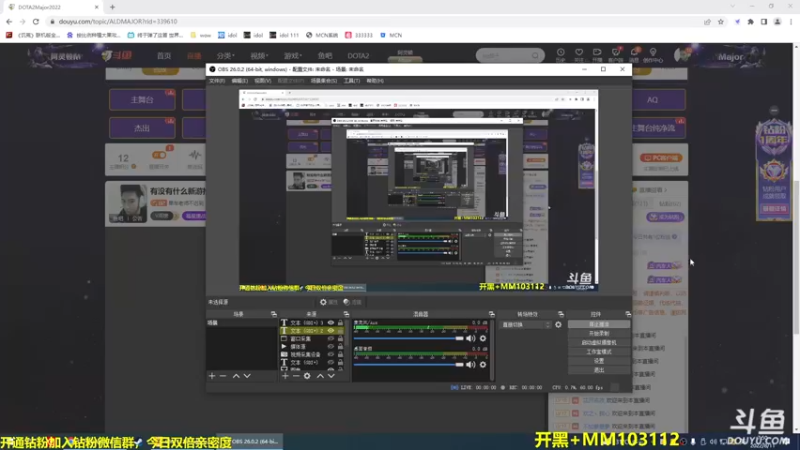The image size is (800, 450).
Task: Move scene up with arrow icon
Action: (x=236, y=376)
